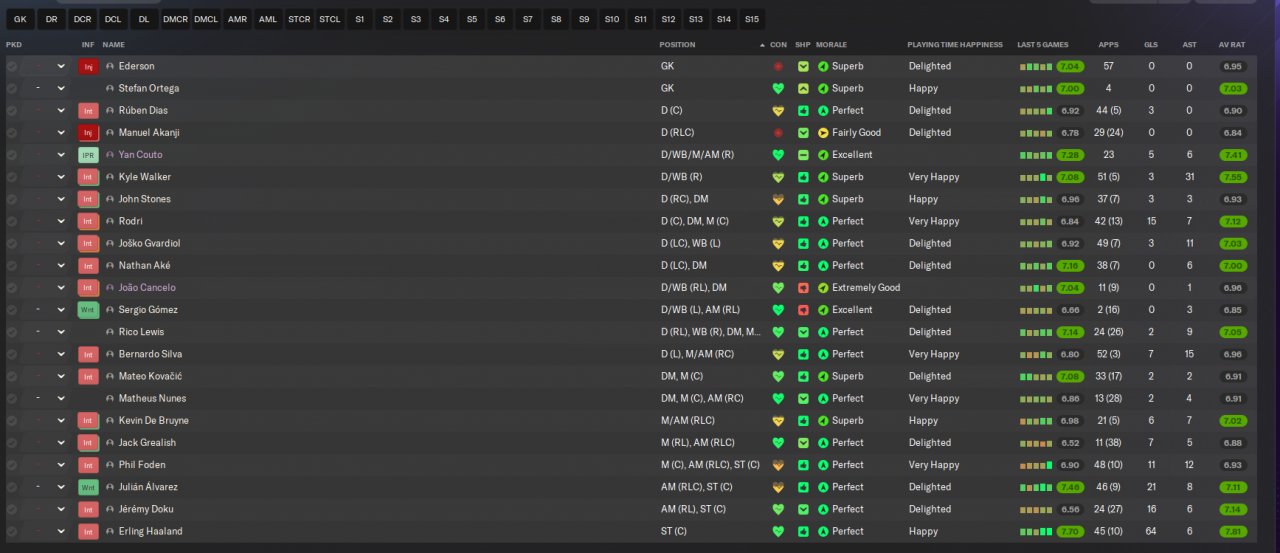Tick the selection checkbox for Yan Couto
Screen dimensions: 1280x553
point(12,155)
